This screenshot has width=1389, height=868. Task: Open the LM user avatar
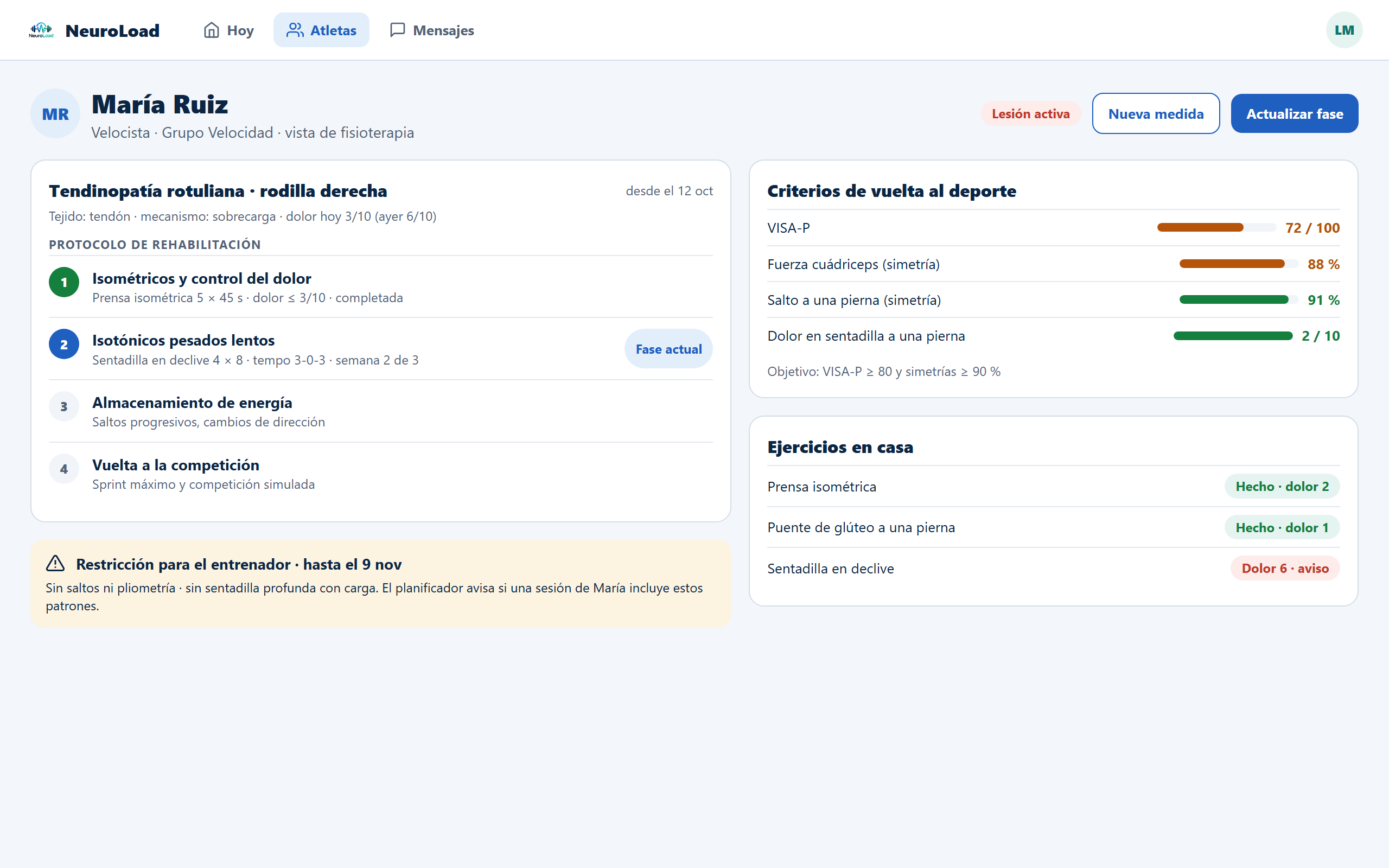click(1343, 30)
